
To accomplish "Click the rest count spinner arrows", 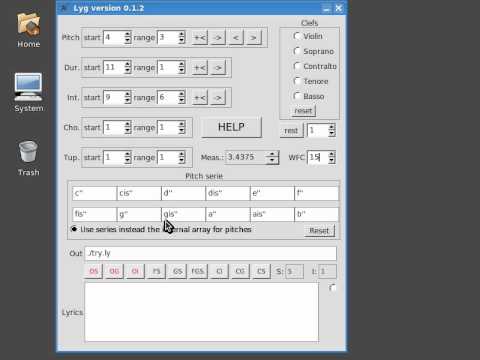I will click(x=332, y=130).
